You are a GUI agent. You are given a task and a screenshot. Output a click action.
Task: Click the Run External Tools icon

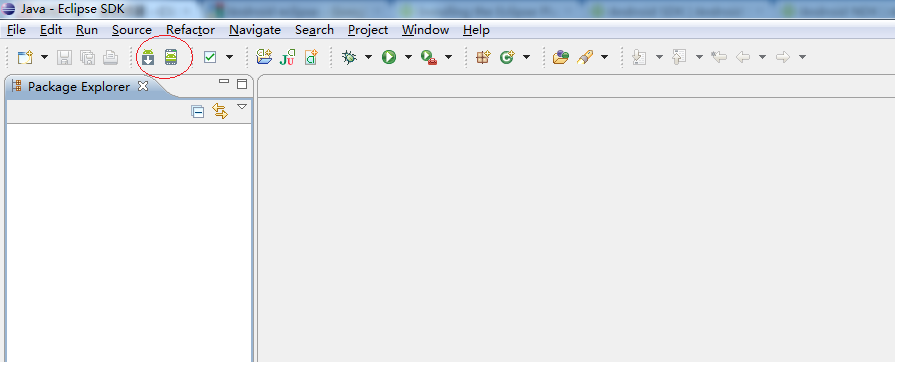[428, 57]
